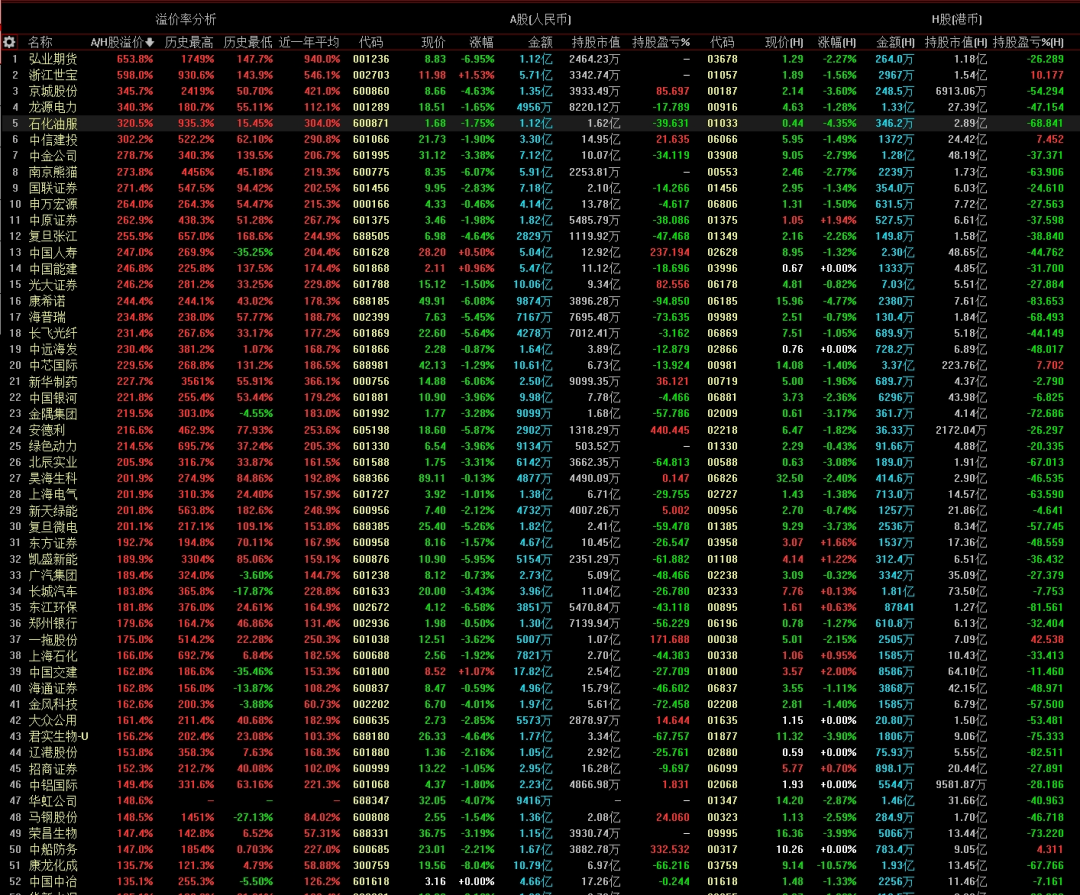Sort by 持股市值 A-share column header
The image size is (1080, 895).
[596, 43]
